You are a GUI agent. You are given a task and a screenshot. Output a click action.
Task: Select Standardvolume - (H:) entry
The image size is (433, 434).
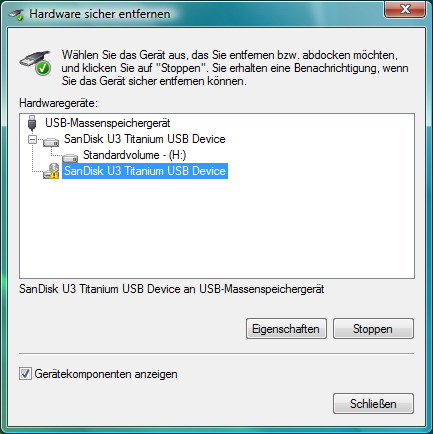[x=134, y=155]
